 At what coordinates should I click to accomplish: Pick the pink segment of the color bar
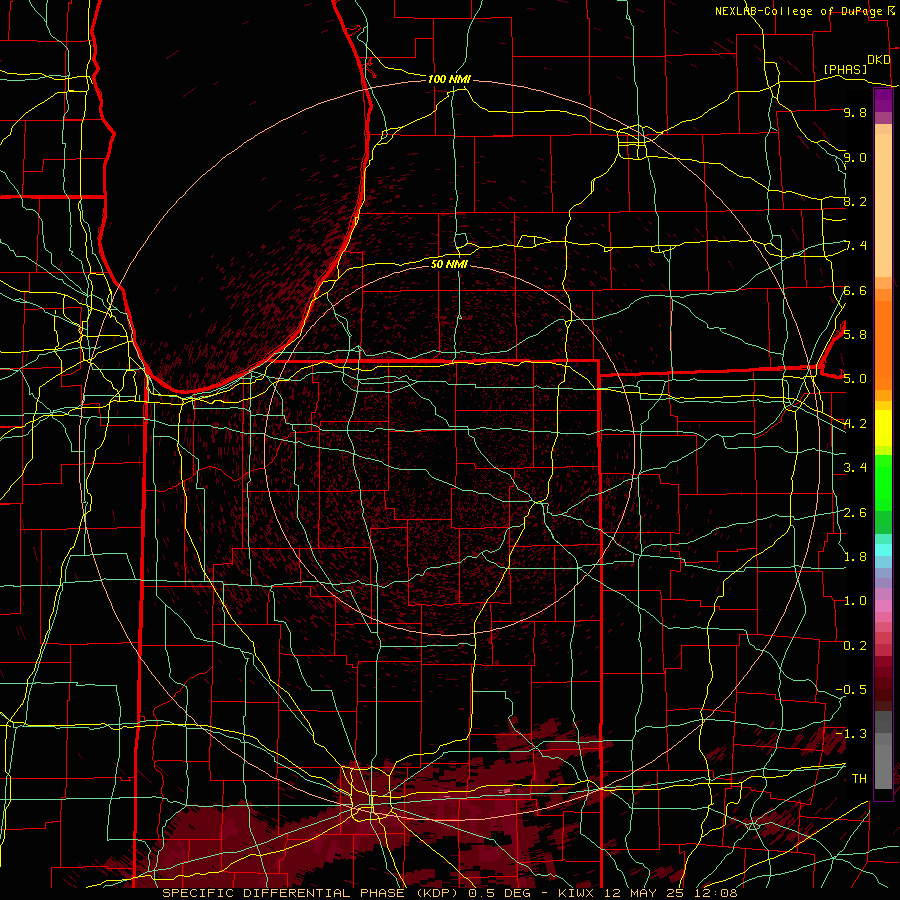(x=883, y=606)
